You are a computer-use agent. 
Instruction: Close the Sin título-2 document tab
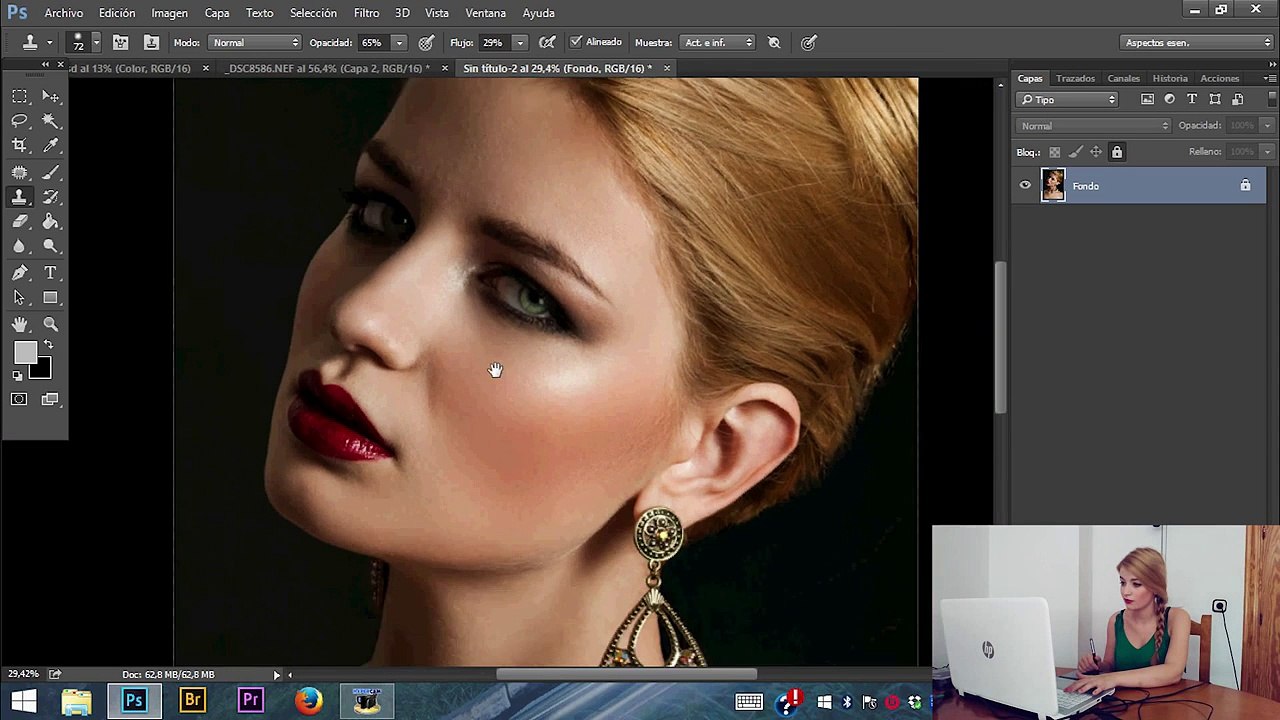click(x=667, y=68)
